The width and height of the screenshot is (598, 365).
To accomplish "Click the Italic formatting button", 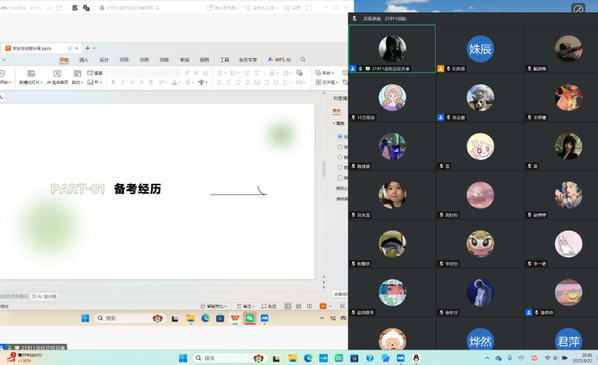I will (x=122, y=82).
